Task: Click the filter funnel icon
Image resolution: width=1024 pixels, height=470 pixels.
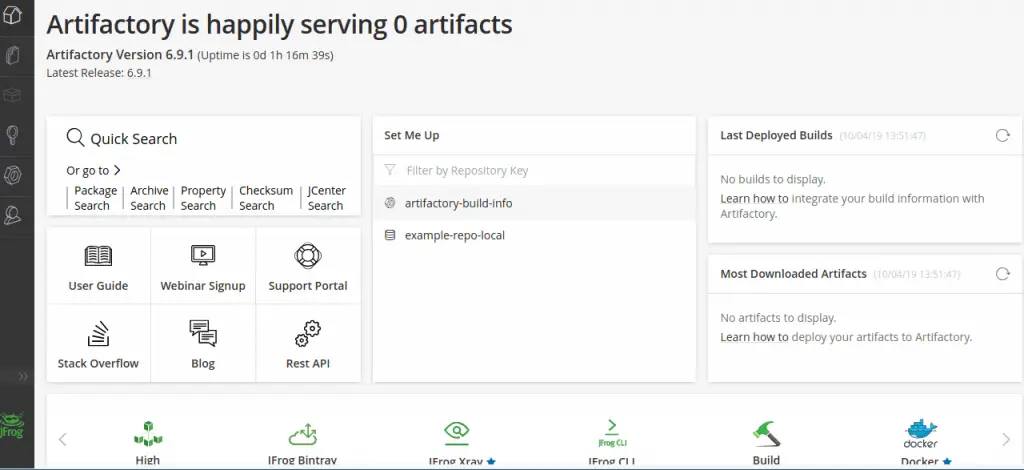Action: tap(390, 170)
